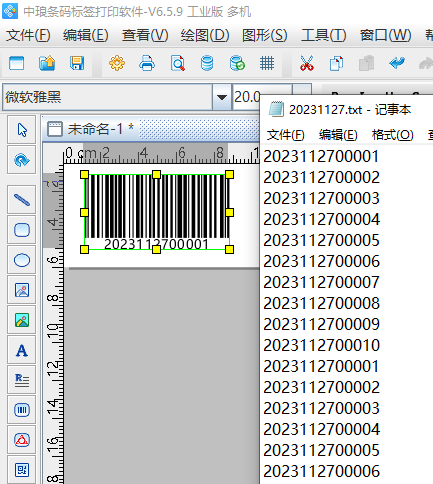
Task: Open Notepad's 格式(O) menu
Action: 393,135
